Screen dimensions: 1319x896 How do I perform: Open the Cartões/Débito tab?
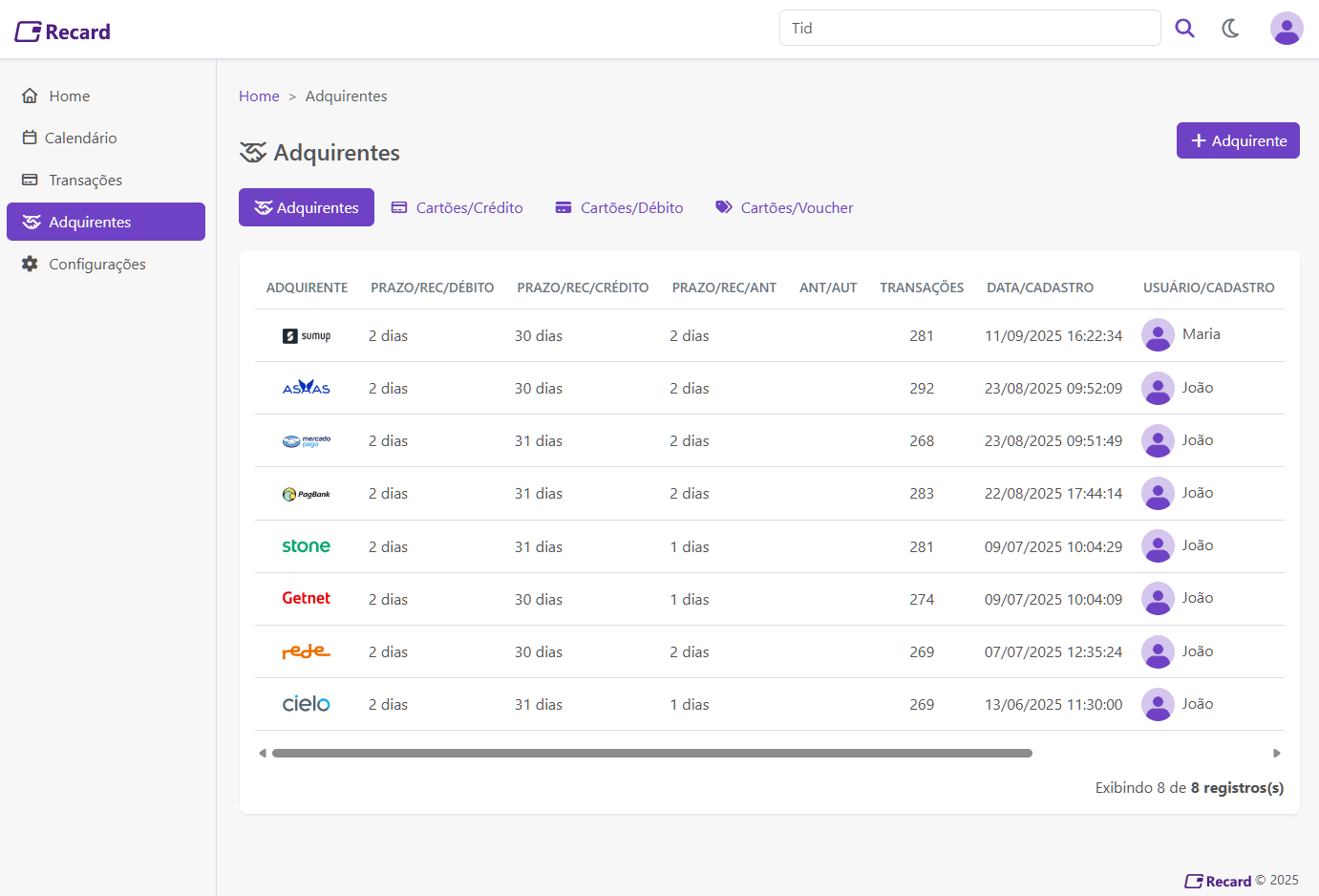click(620, 208)
